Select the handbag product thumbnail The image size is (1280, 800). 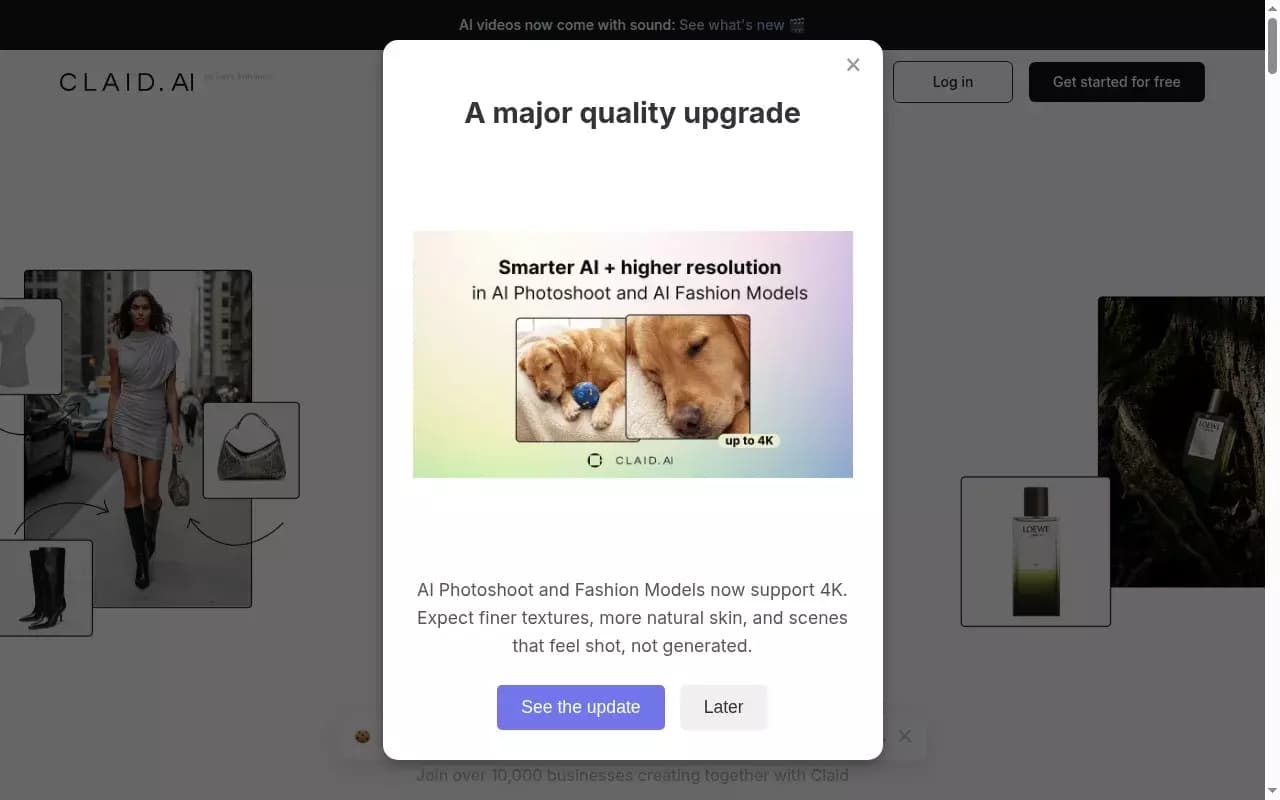click(x=251, y=450)
